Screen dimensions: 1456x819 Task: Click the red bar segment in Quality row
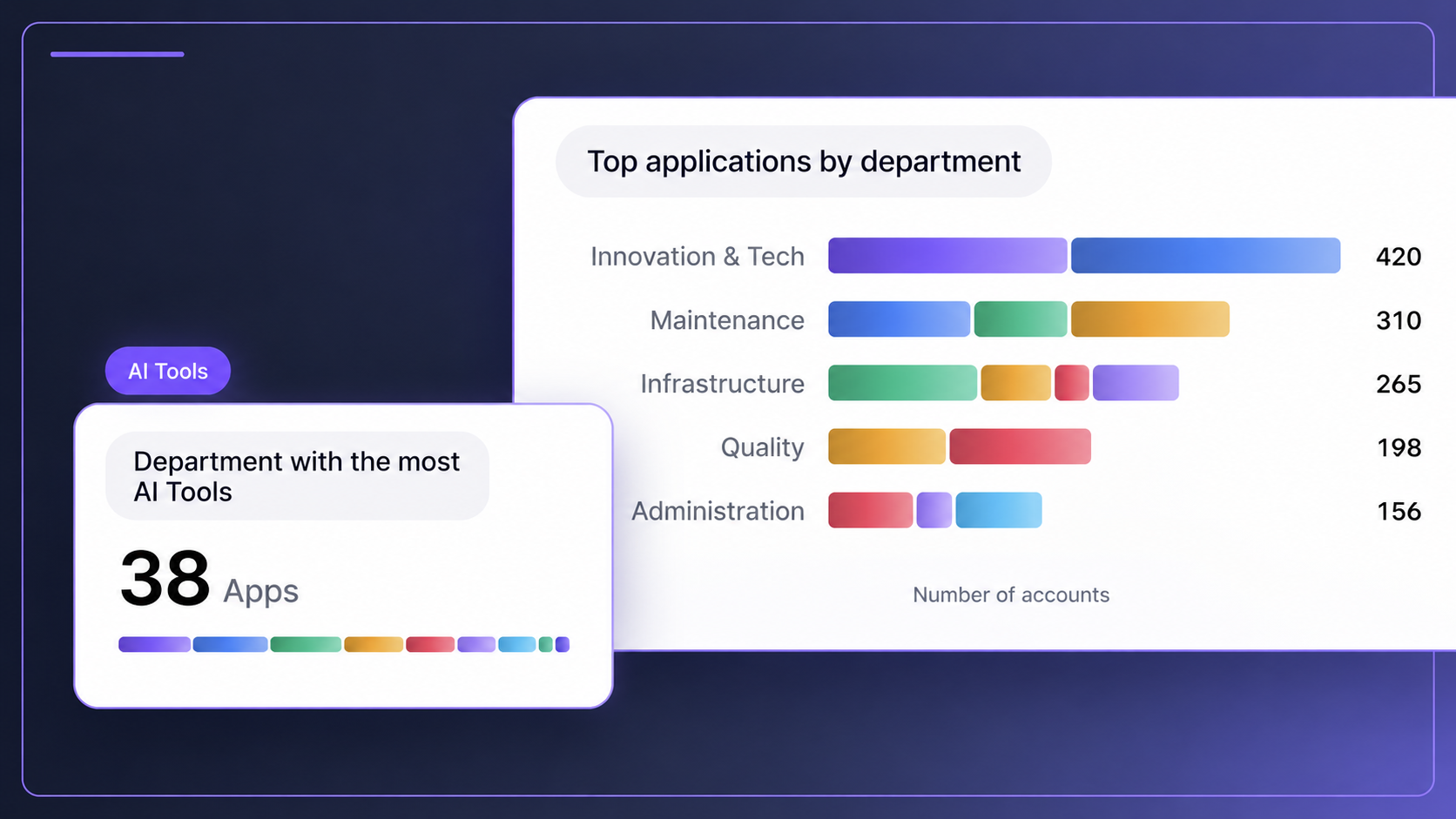[1020, 446]
